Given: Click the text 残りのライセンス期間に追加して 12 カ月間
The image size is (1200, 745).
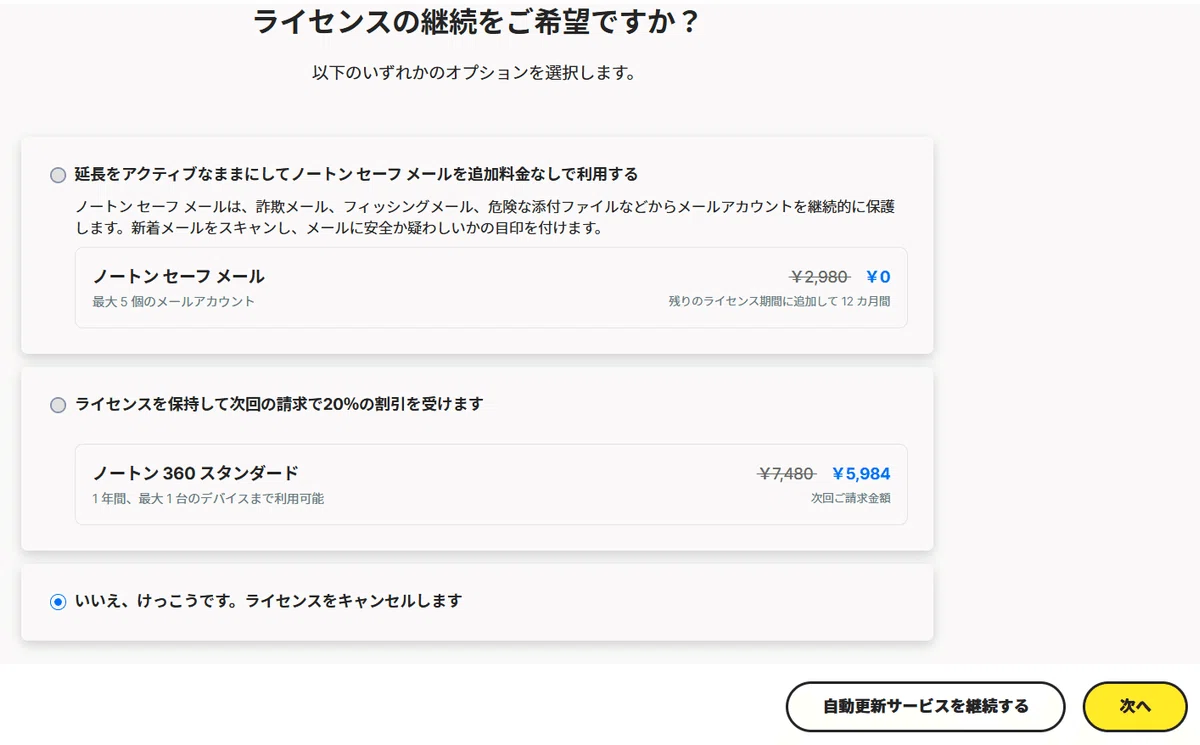Looking at the screenshot, I should click(780, 301).
